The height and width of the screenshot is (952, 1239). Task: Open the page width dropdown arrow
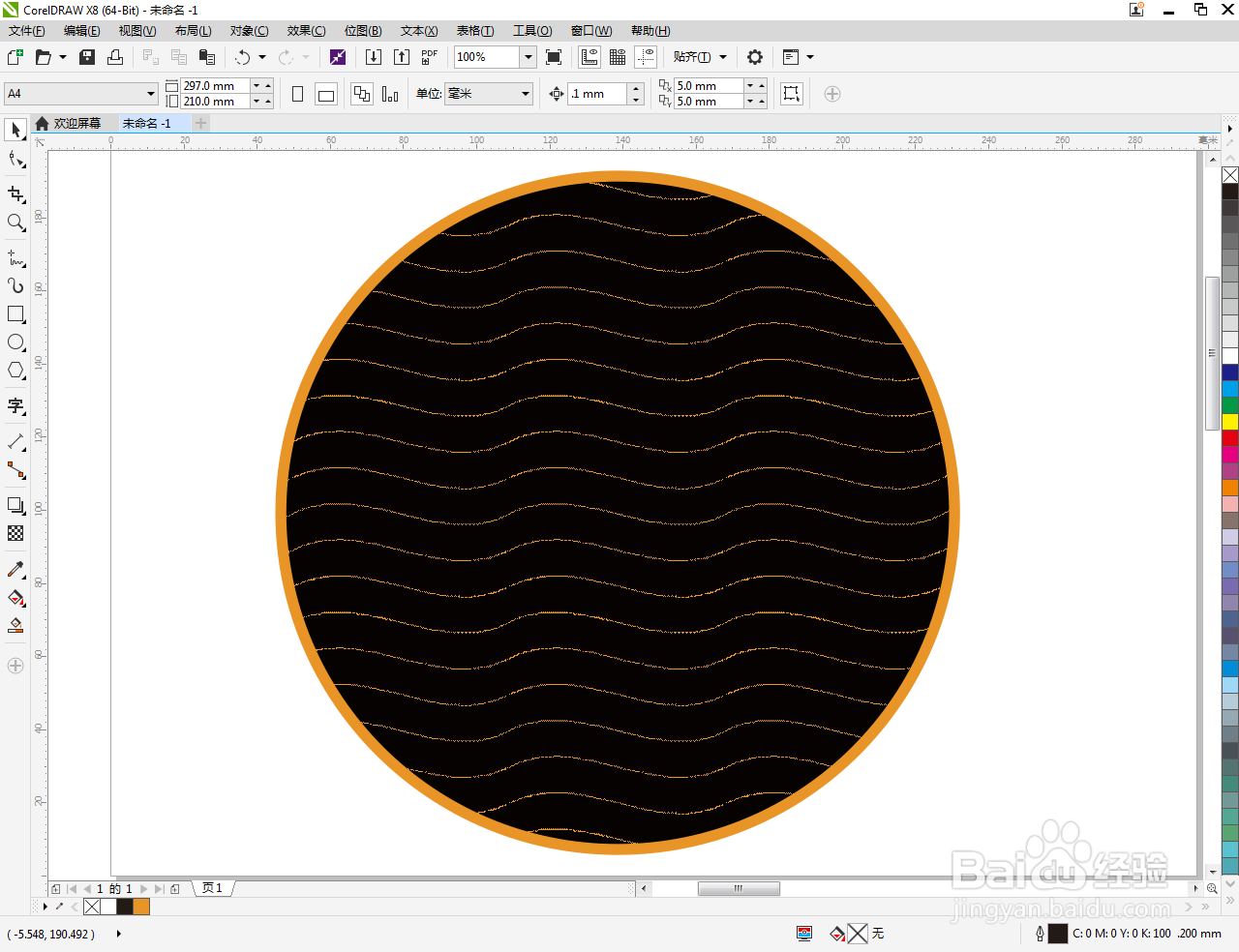pos(257,86)
